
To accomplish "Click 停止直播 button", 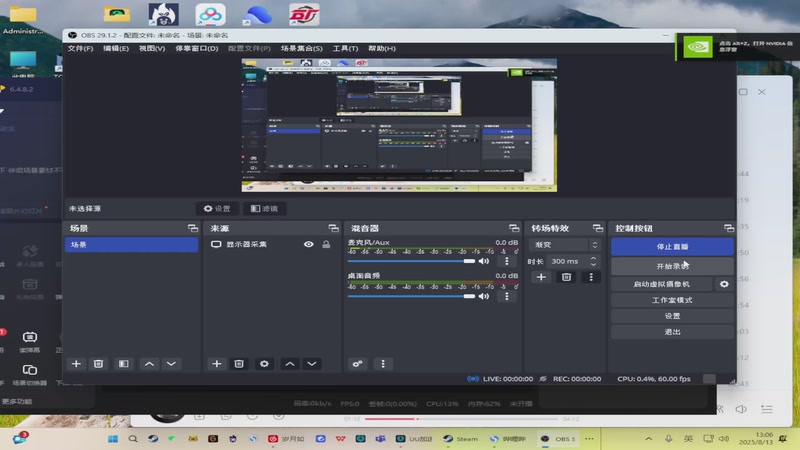I will (x=672, y=246).
